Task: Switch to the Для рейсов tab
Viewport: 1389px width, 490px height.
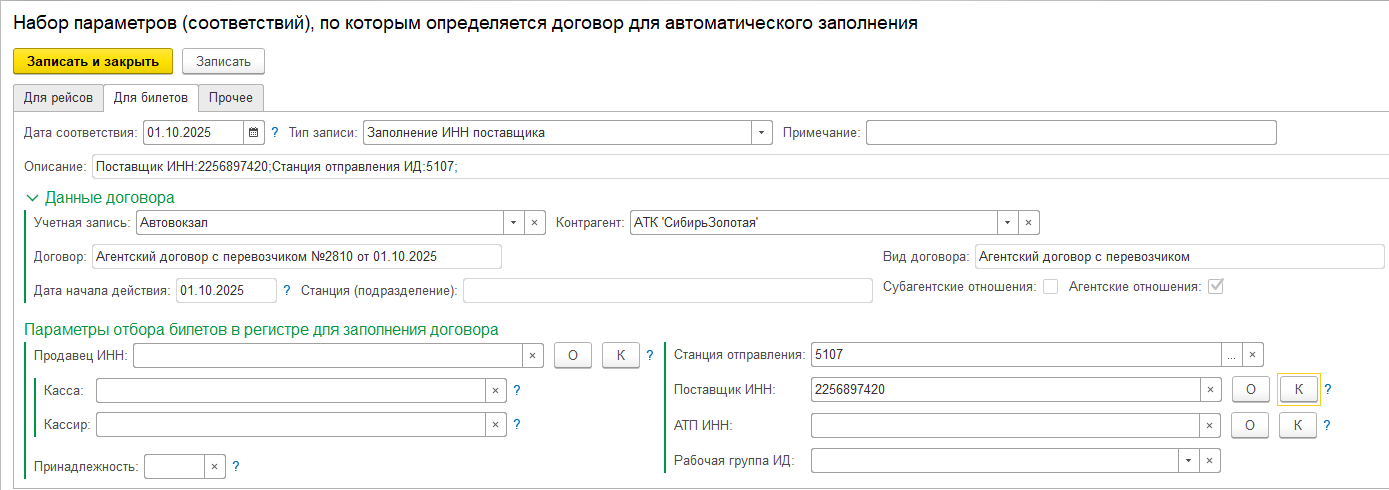Action: (58, 97)
